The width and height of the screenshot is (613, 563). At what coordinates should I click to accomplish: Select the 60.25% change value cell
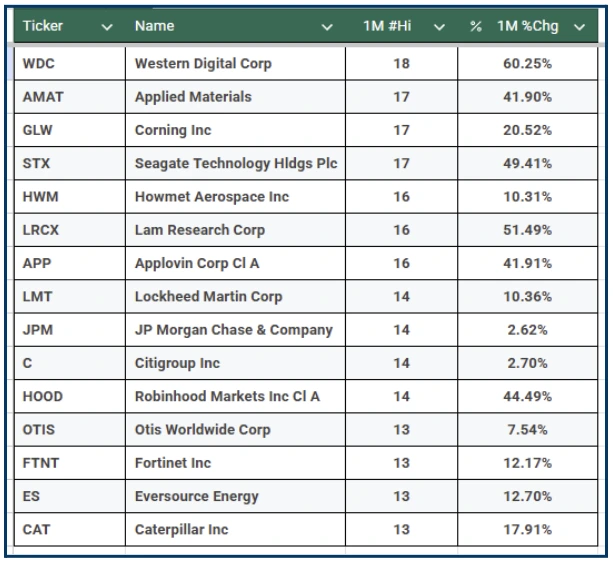click(x=529, y=64)
